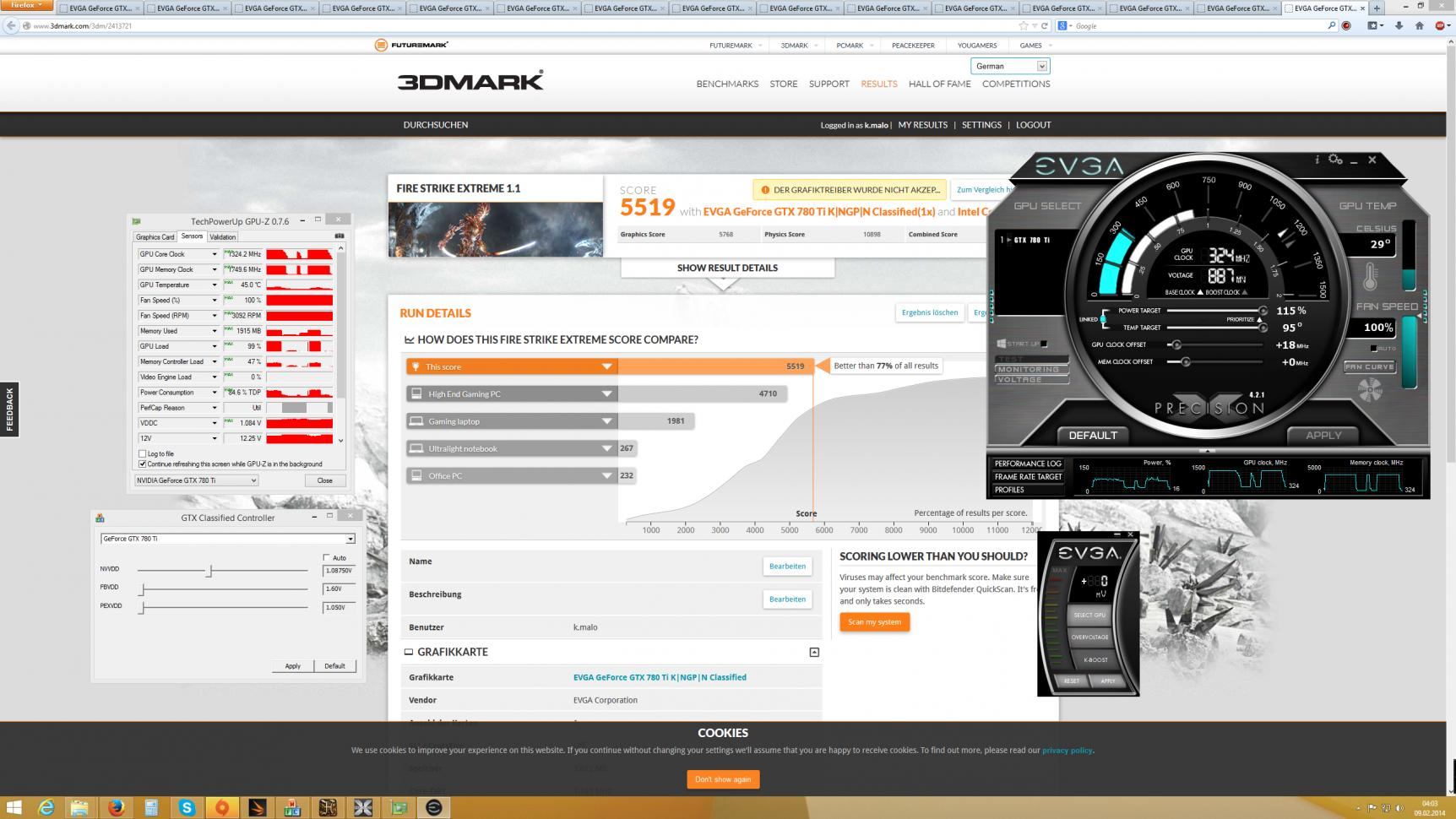
Task: Expand the This score bar dropdown
Action: (606, 366)
